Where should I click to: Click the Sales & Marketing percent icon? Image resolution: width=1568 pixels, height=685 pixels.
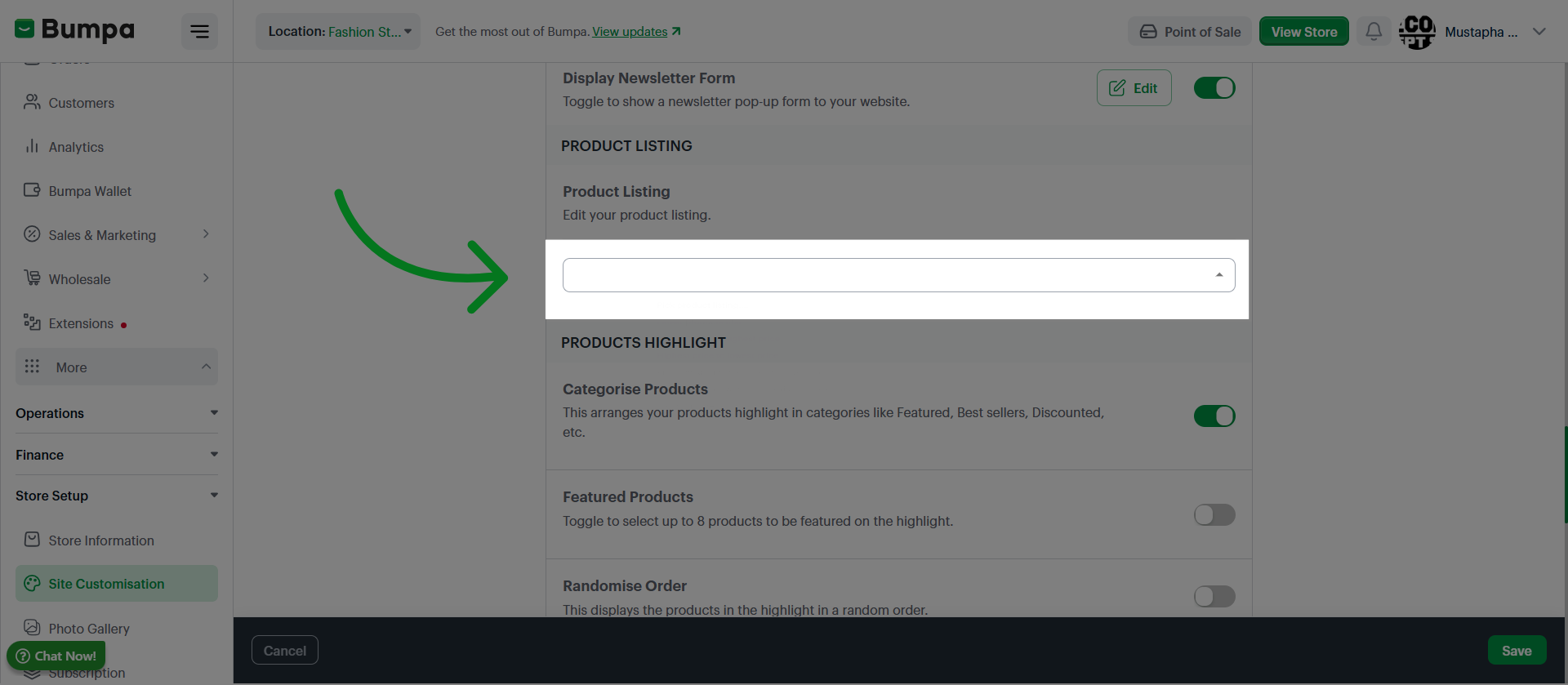(x=32, y=234)
